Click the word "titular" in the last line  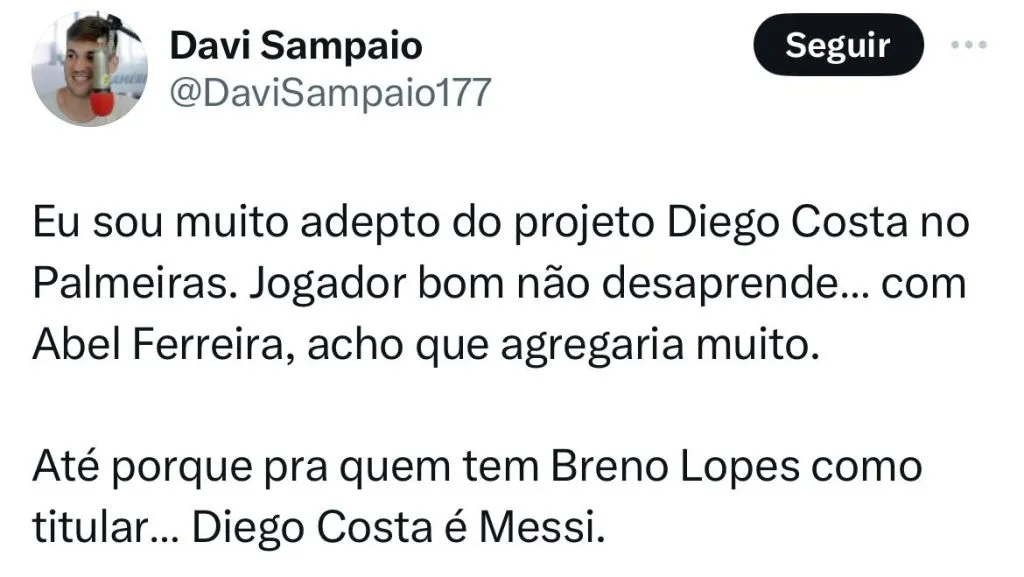tap(93, 526)
